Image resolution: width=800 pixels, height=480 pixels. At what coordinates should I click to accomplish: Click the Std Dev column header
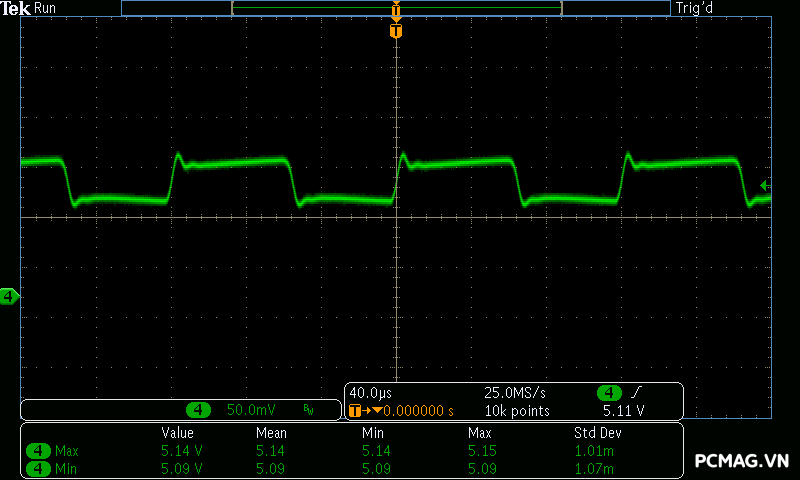pyautogui.click(x=597, y=433)
